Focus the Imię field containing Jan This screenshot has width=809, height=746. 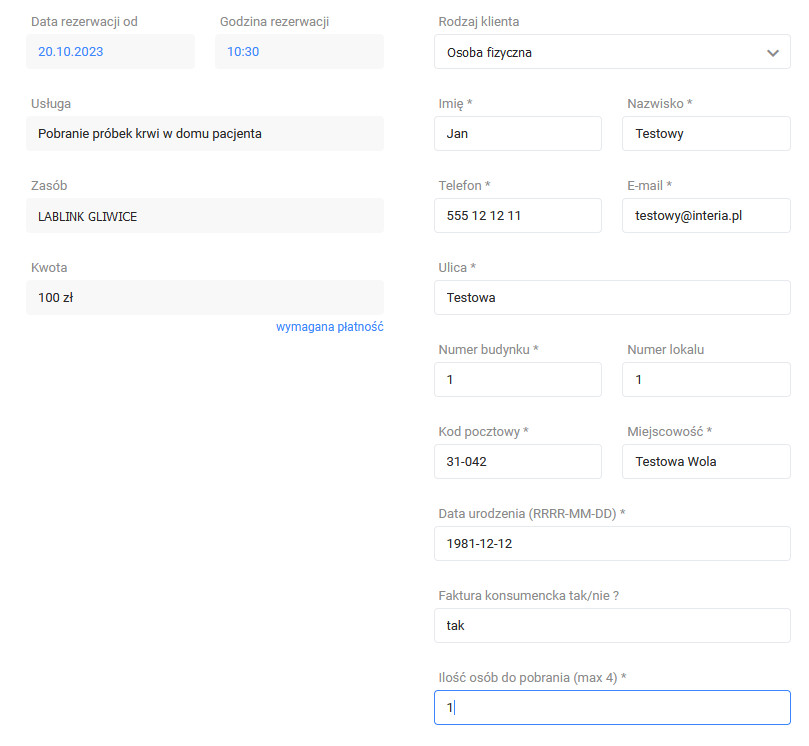tap(517, 134)
